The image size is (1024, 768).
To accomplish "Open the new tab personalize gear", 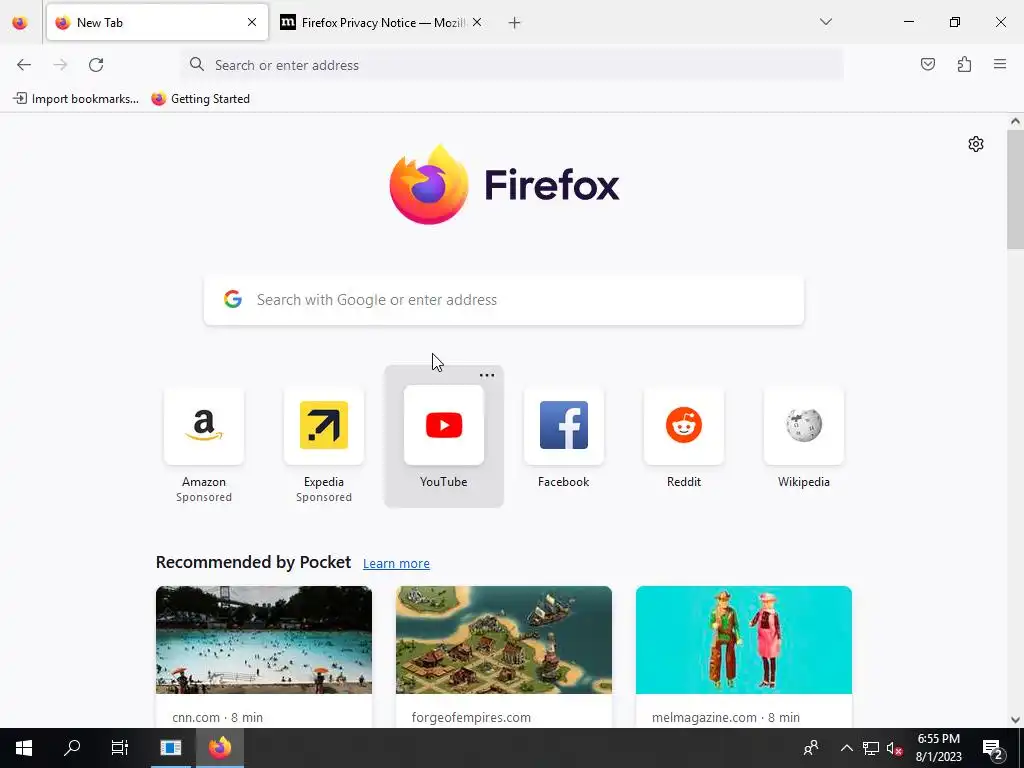I will point(976,144).
